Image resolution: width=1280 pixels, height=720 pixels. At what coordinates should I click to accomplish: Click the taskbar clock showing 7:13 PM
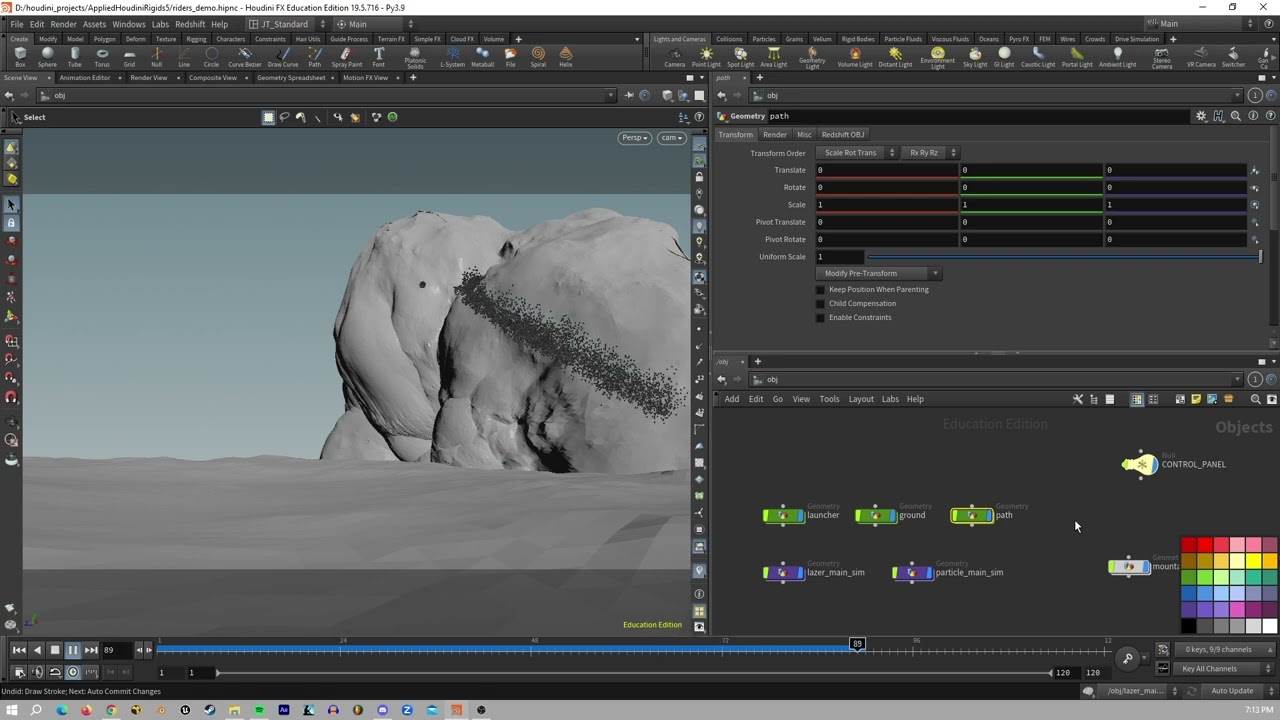pos(1259,710)
